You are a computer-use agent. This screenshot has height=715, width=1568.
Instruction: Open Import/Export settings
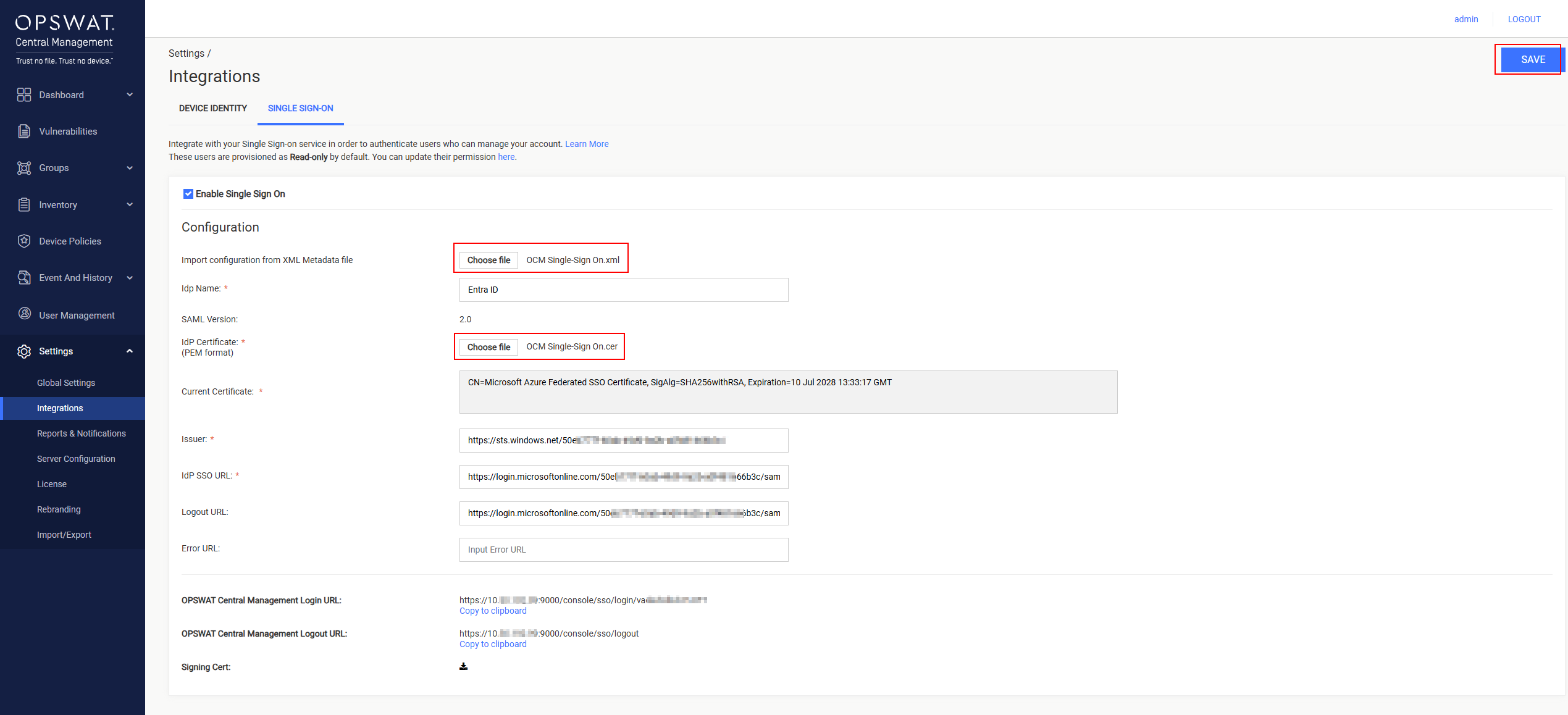pyautogui.click(x=64, y=535)
